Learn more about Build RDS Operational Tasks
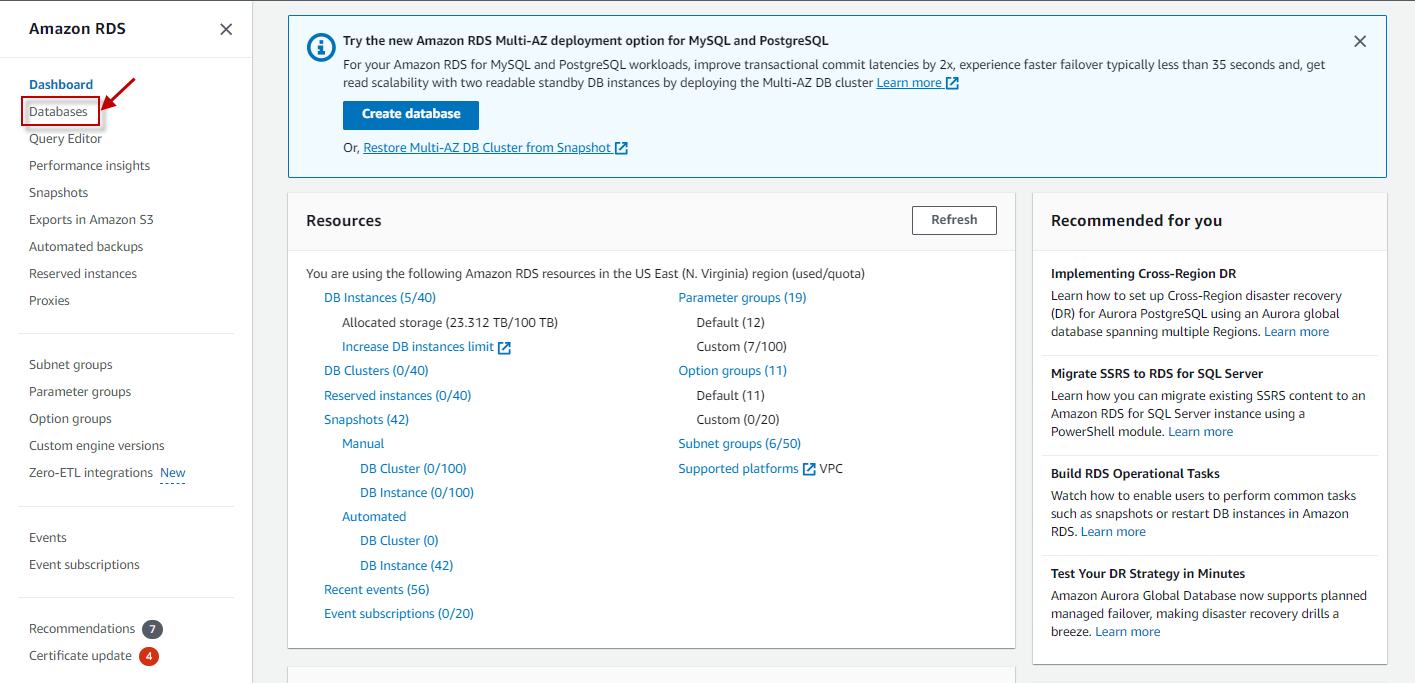The height and width of the screenshot is (683, 1415). (1114, 532)
